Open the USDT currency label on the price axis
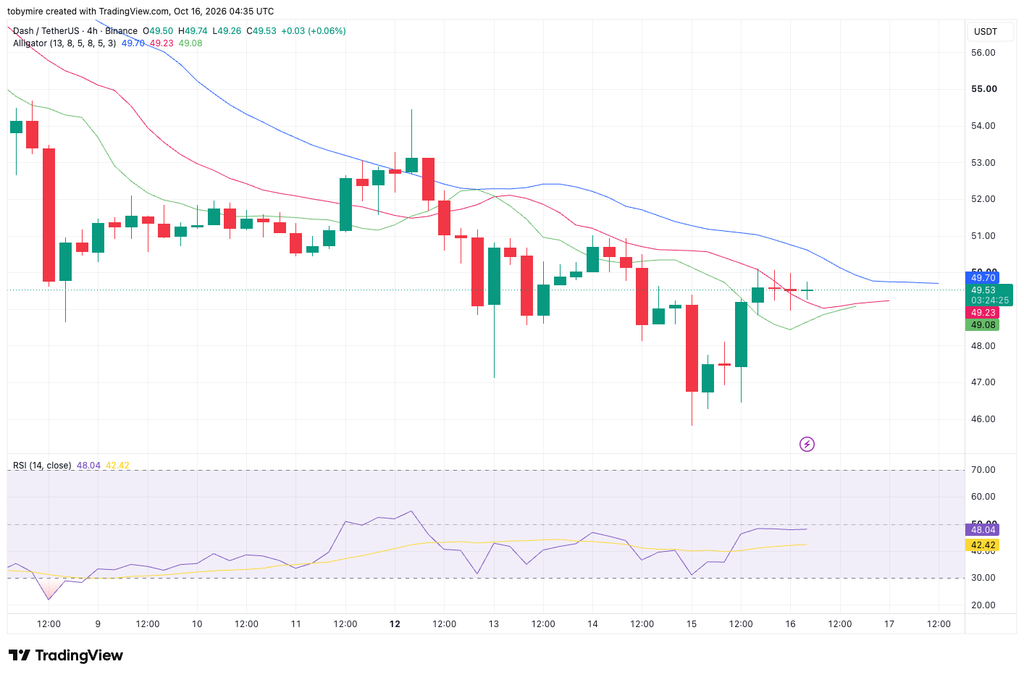 tap(985, 31)
